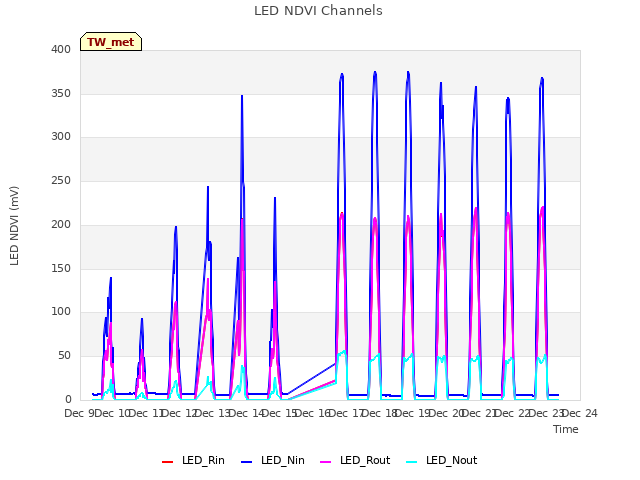Toggle LED_Rout series in legend
Viewport: 640px width, 480px height.
pos(355,460)
